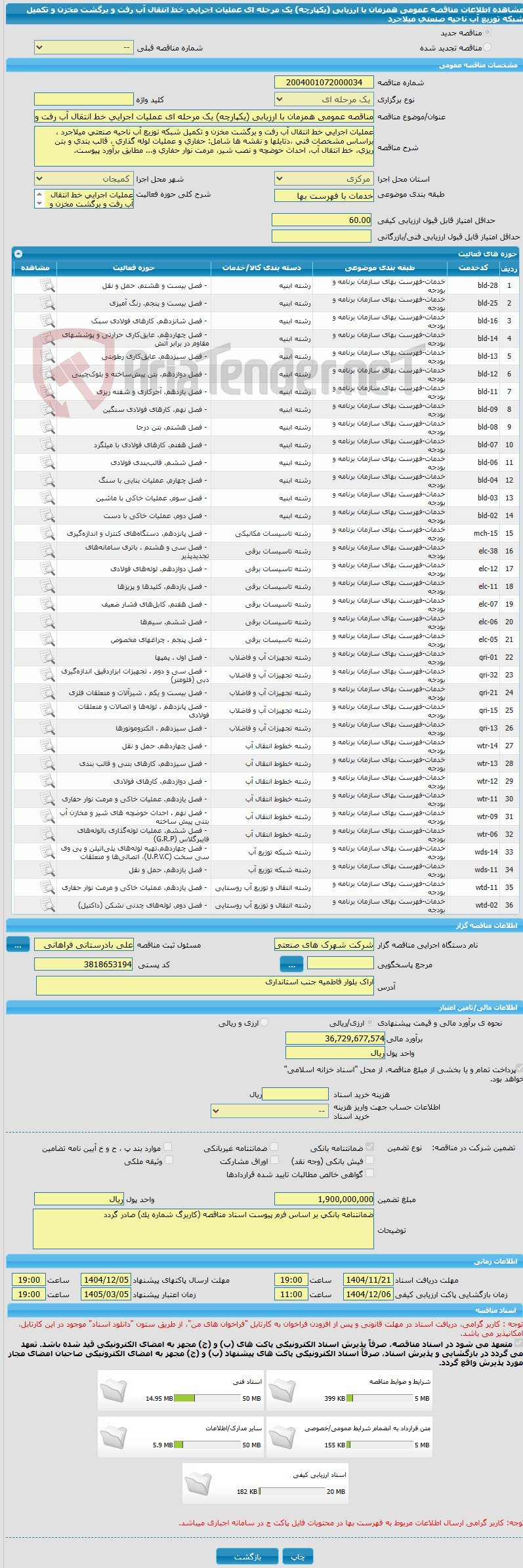The image size is (523, 1568).
Task: View details of row qri-21
Action: [47, 693]
